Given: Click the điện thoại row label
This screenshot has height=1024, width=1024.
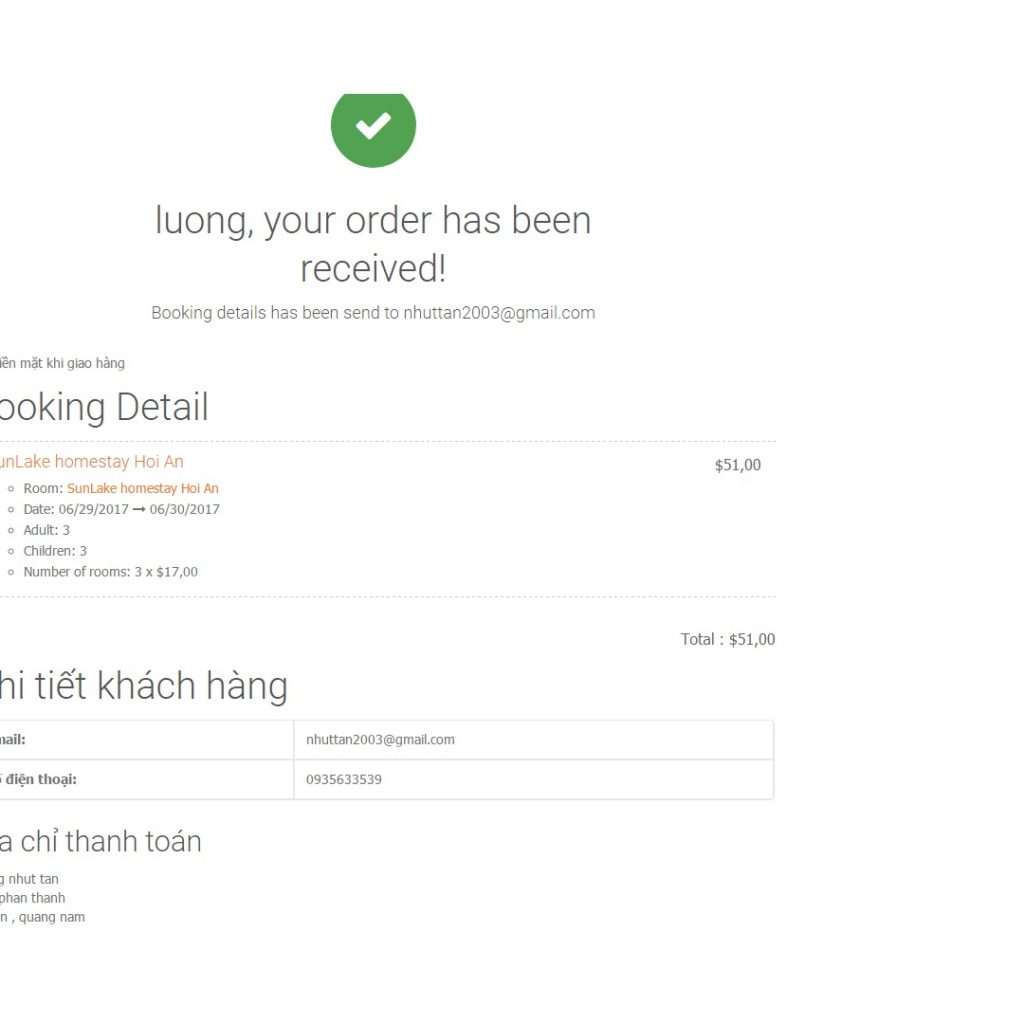Looking at the screenshot, I should 39,779.
